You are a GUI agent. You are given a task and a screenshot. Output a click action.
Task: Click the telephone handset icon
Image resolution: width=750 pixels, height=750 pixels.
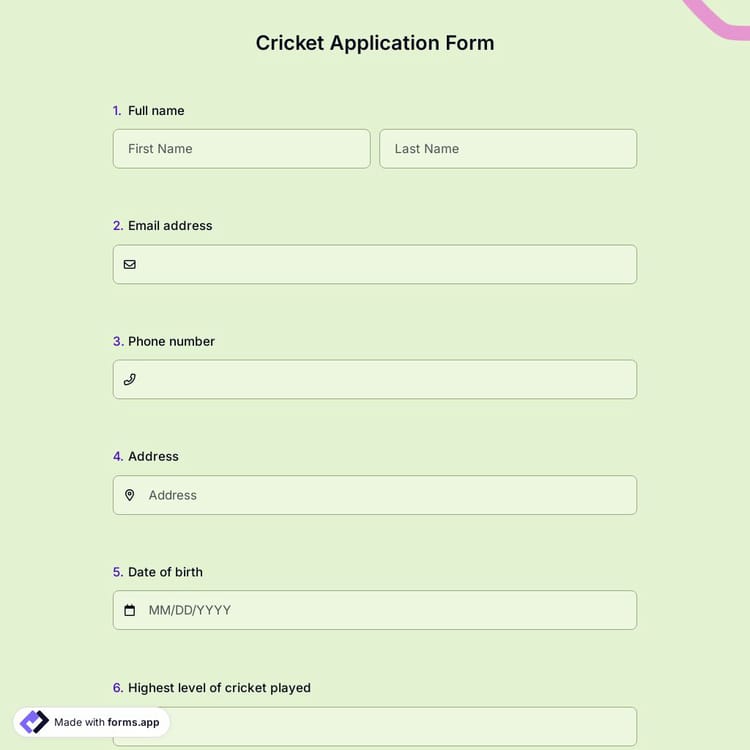(129, 380)
